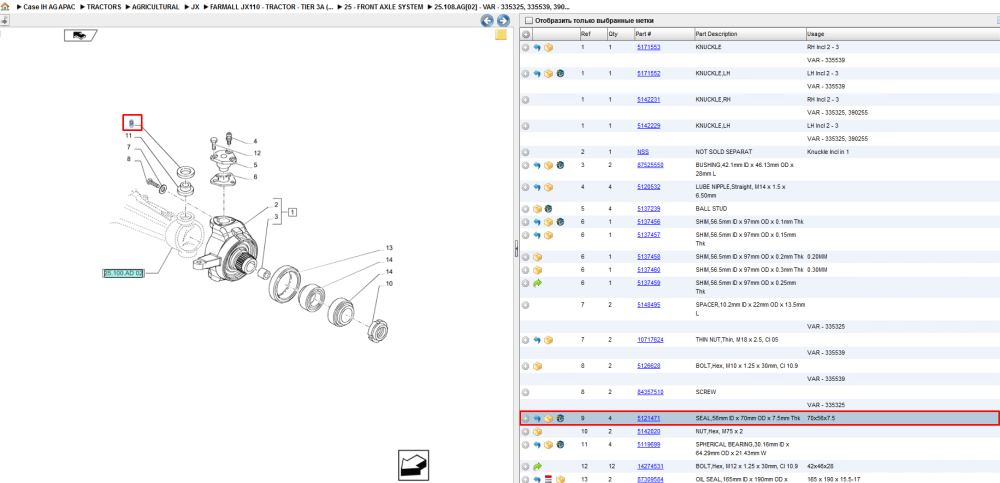Open 'TRACTORS' breadcrumb
Viewport: 1000px width, 483px height.
point(104,6)
